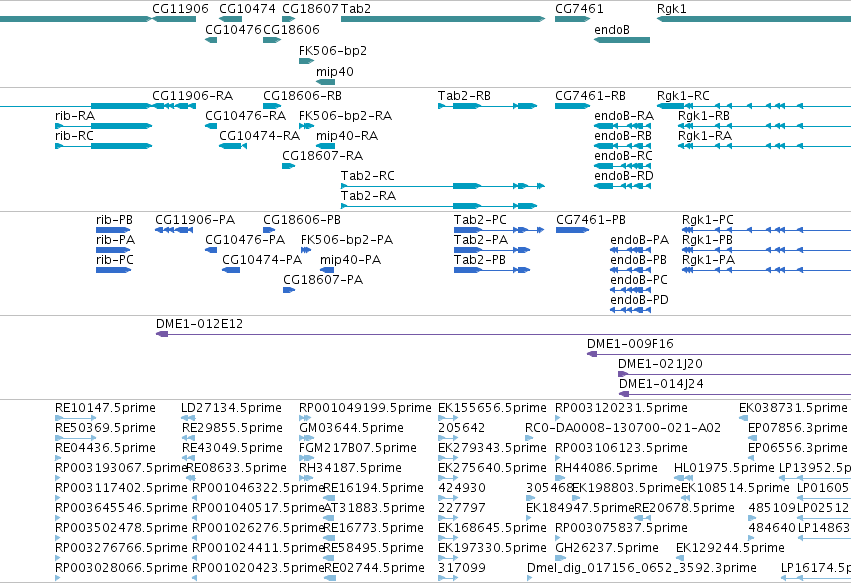Click the 'rib-RA' transcript label
The image size is (851, 583).
pyautogui.click(x=75, y=116)
